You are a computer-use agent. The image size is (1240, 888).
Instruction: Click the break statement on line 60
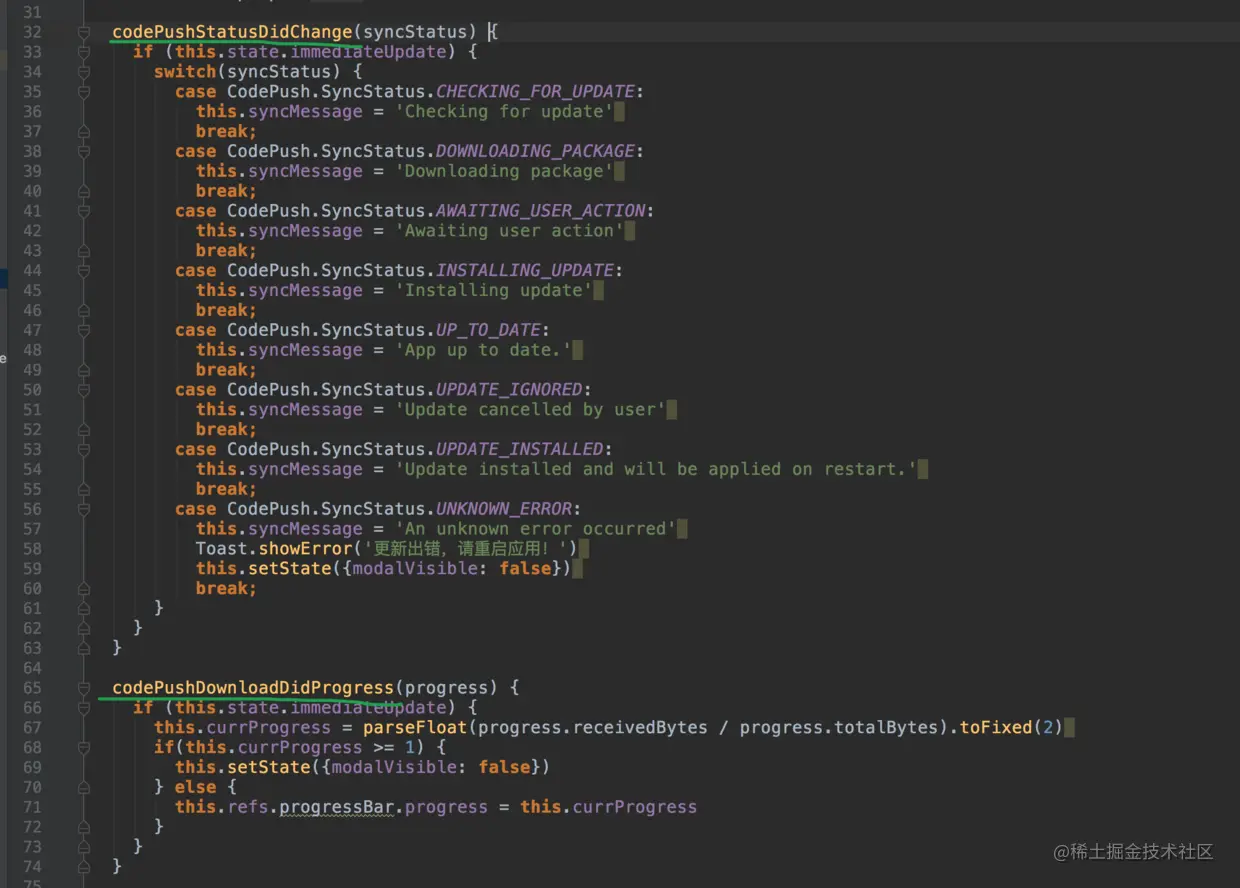pyautogui.click(x=226, y=588)
